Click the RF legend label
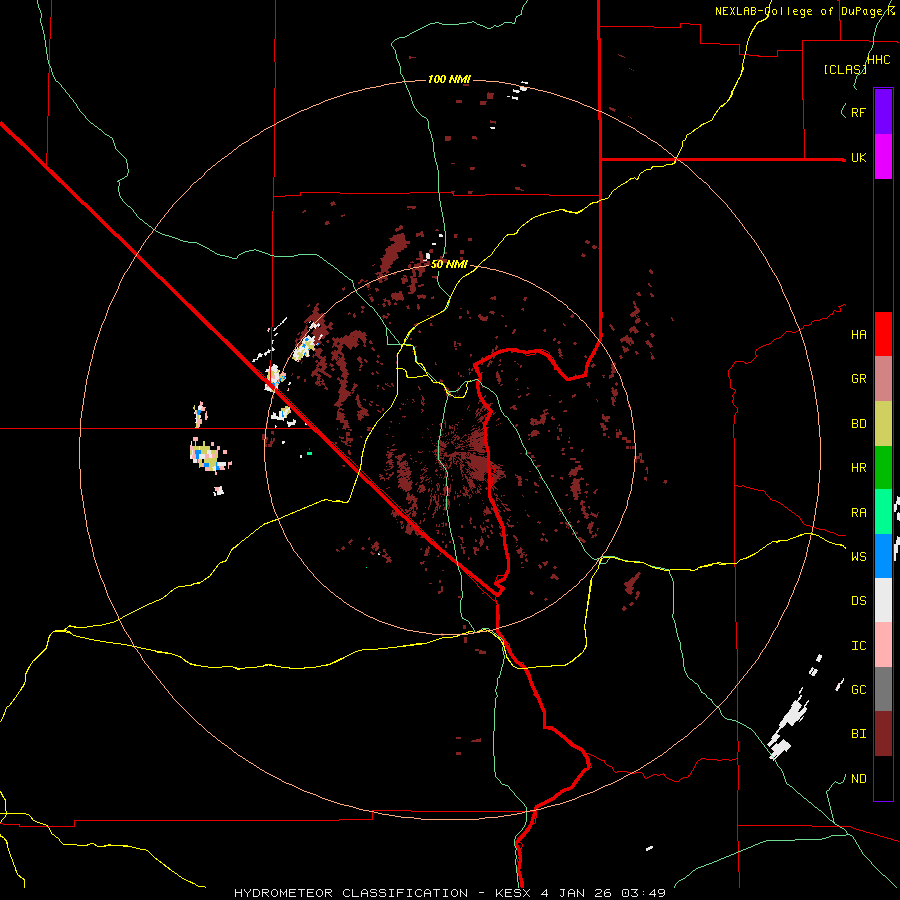This screenshot has height=900, width=900. pos(858,112)
